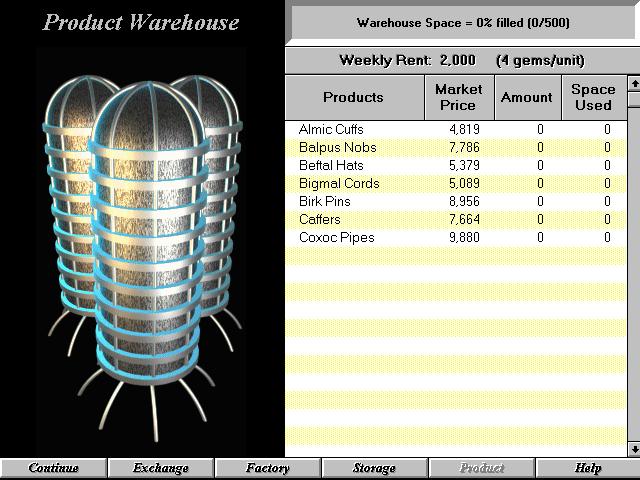Screen dimensions: 640x480
Task: Click the Products column header
Action: (354, 98)
